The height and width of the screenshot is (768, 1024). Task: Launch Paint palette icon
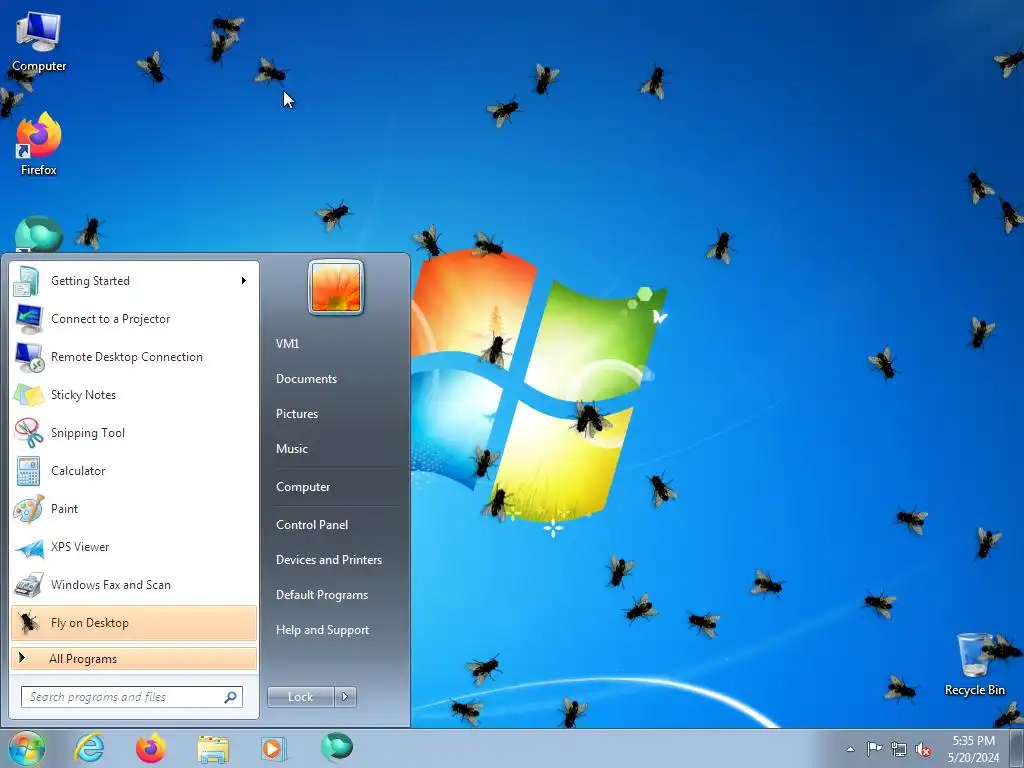pyautogui.click(x=28, y=509)
